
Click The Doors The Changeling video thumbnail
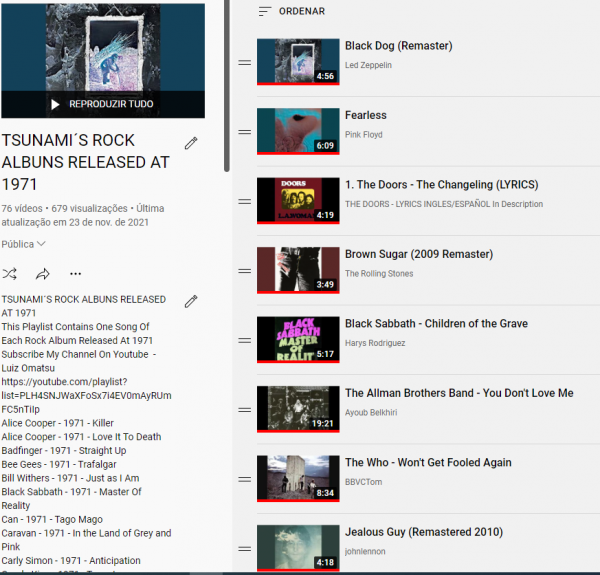click(297, 200)
